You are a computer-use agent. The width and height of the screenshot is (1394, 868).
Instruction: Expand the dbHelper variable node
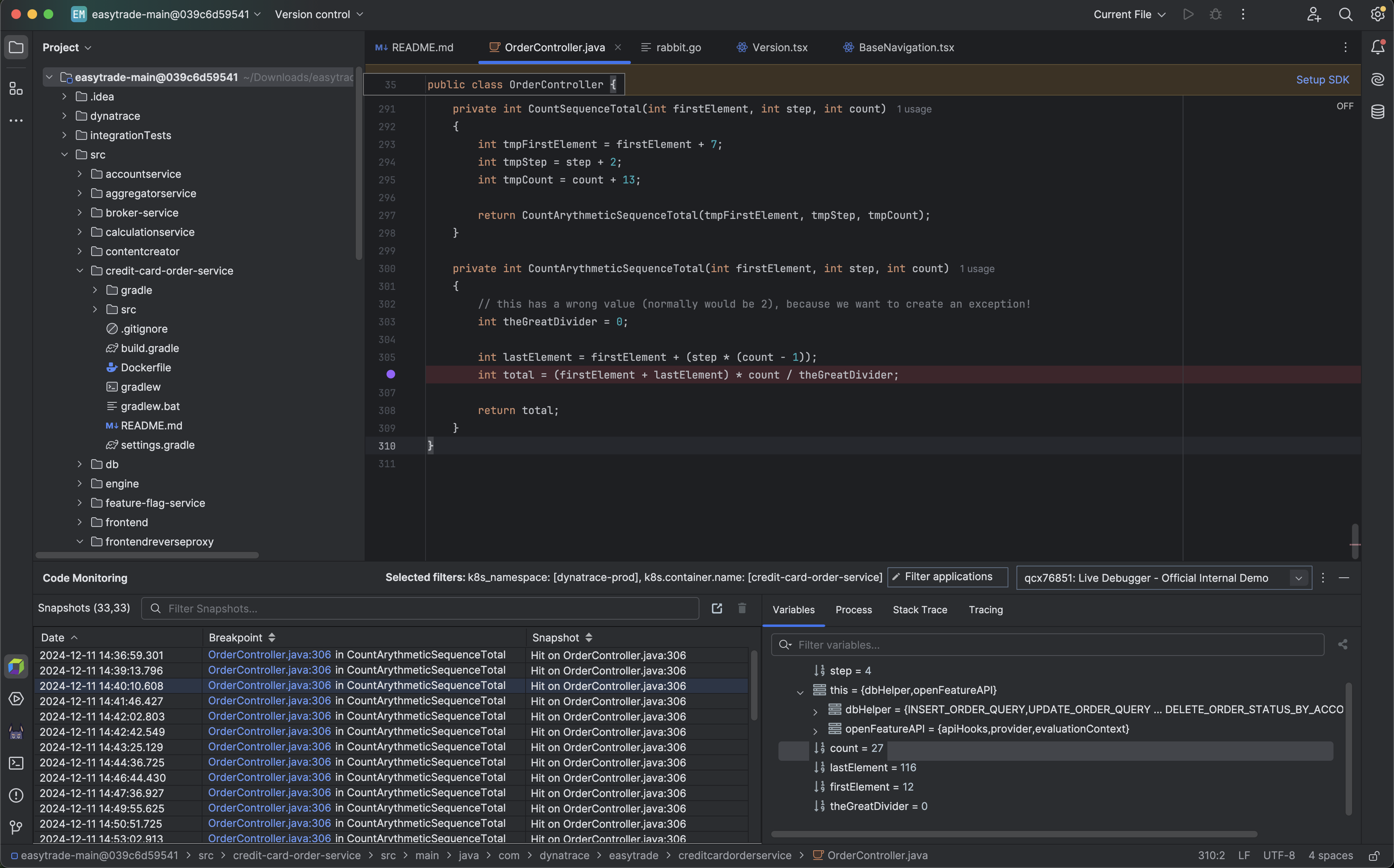point(815,711)
